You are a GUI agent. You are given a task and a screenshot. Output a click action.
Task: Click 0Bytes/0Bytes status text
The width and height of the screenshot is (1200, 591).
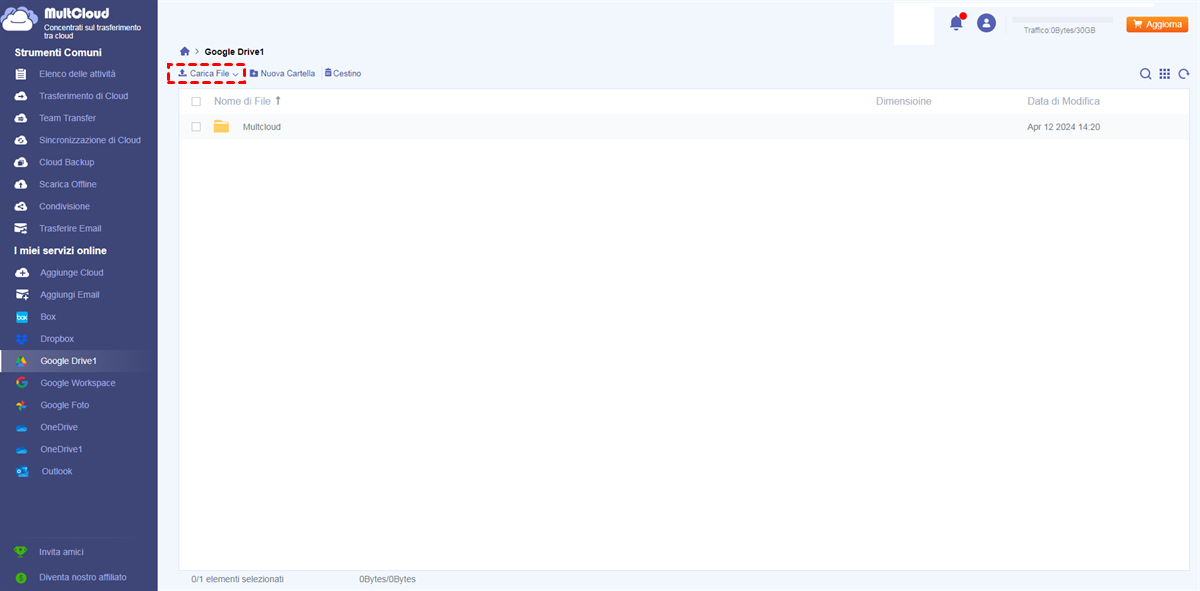tap(387, 579)
